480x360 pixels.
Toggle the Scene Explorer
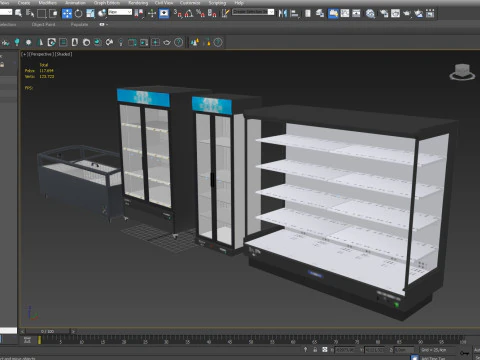[308, 13]
